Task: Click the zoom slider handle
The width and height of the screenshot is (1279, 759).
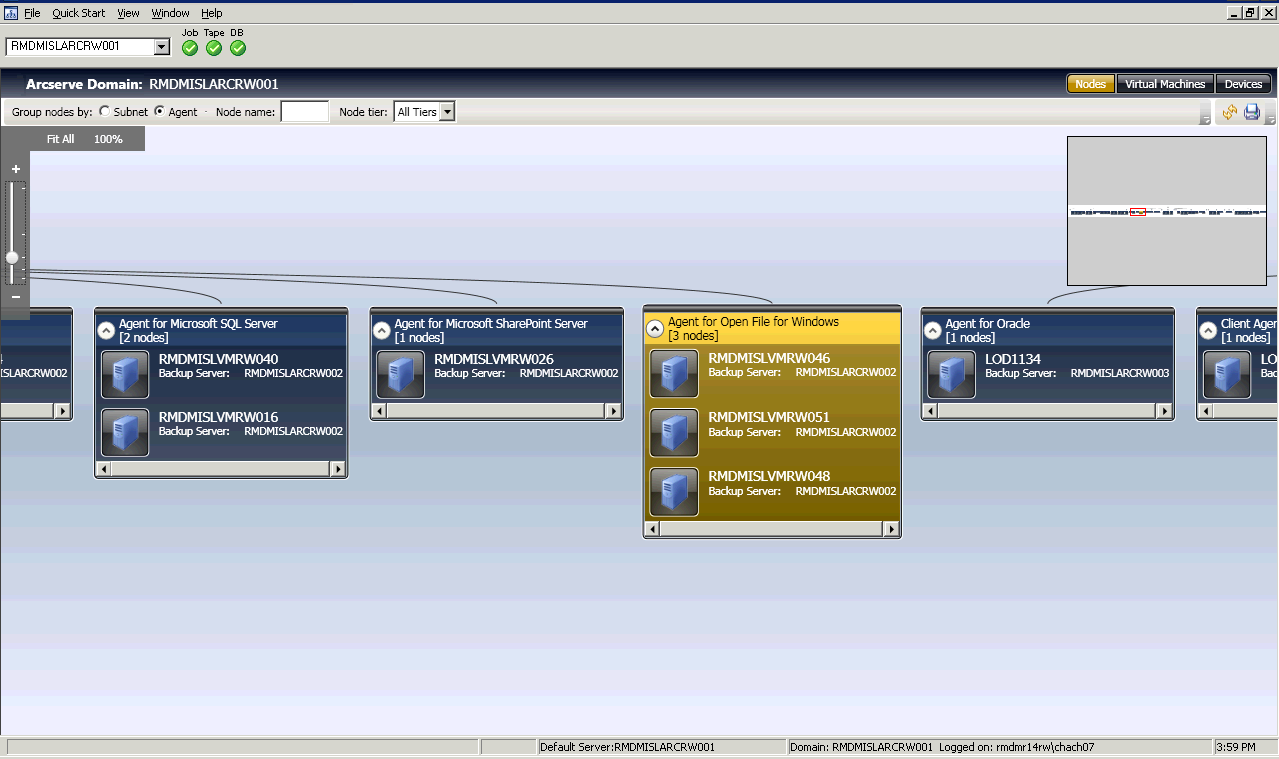Action: point(12,257)
